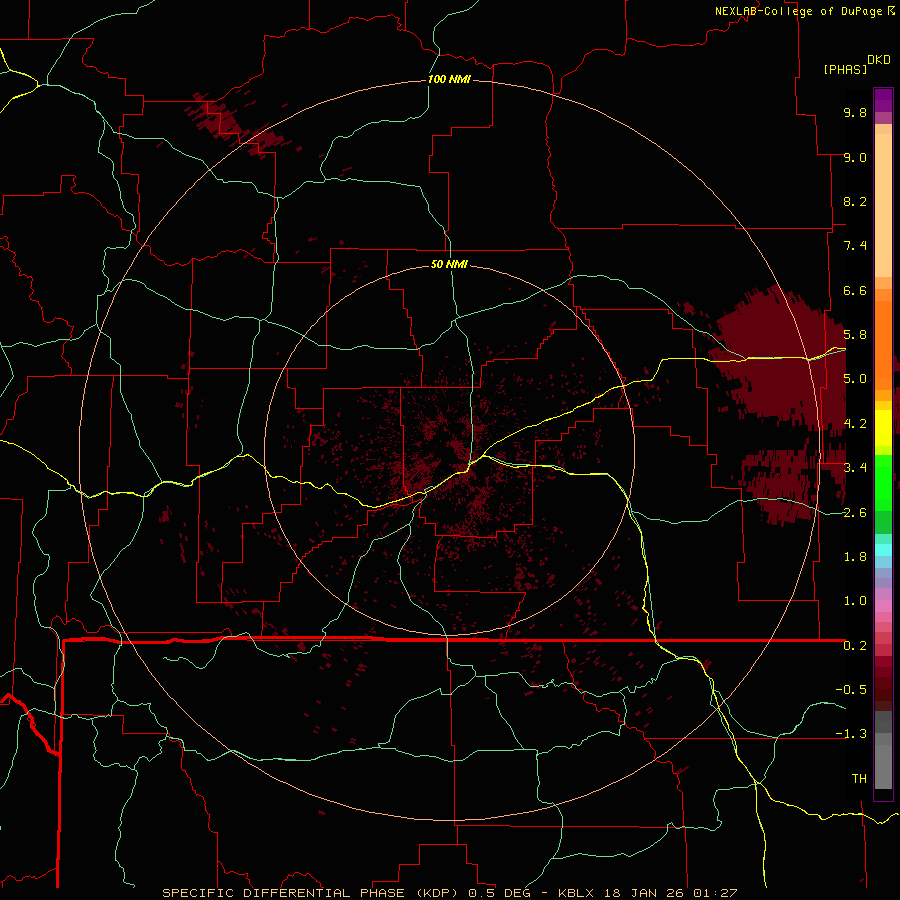900x900 pixels.
Task: Click the TH threshold label
Action: [859, 779]
